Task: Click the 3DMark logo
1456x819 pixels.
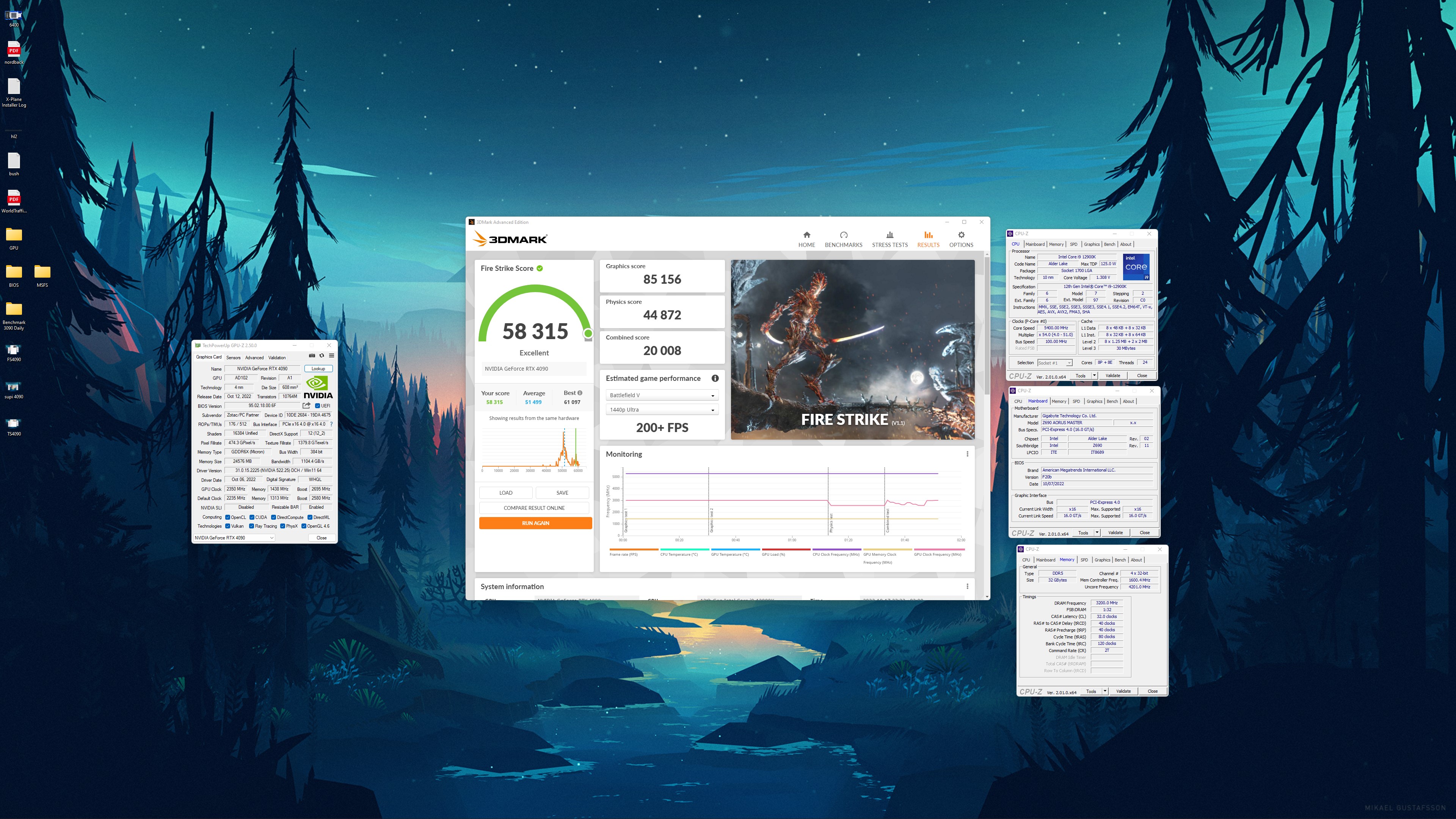Action: tap(510, 239)
